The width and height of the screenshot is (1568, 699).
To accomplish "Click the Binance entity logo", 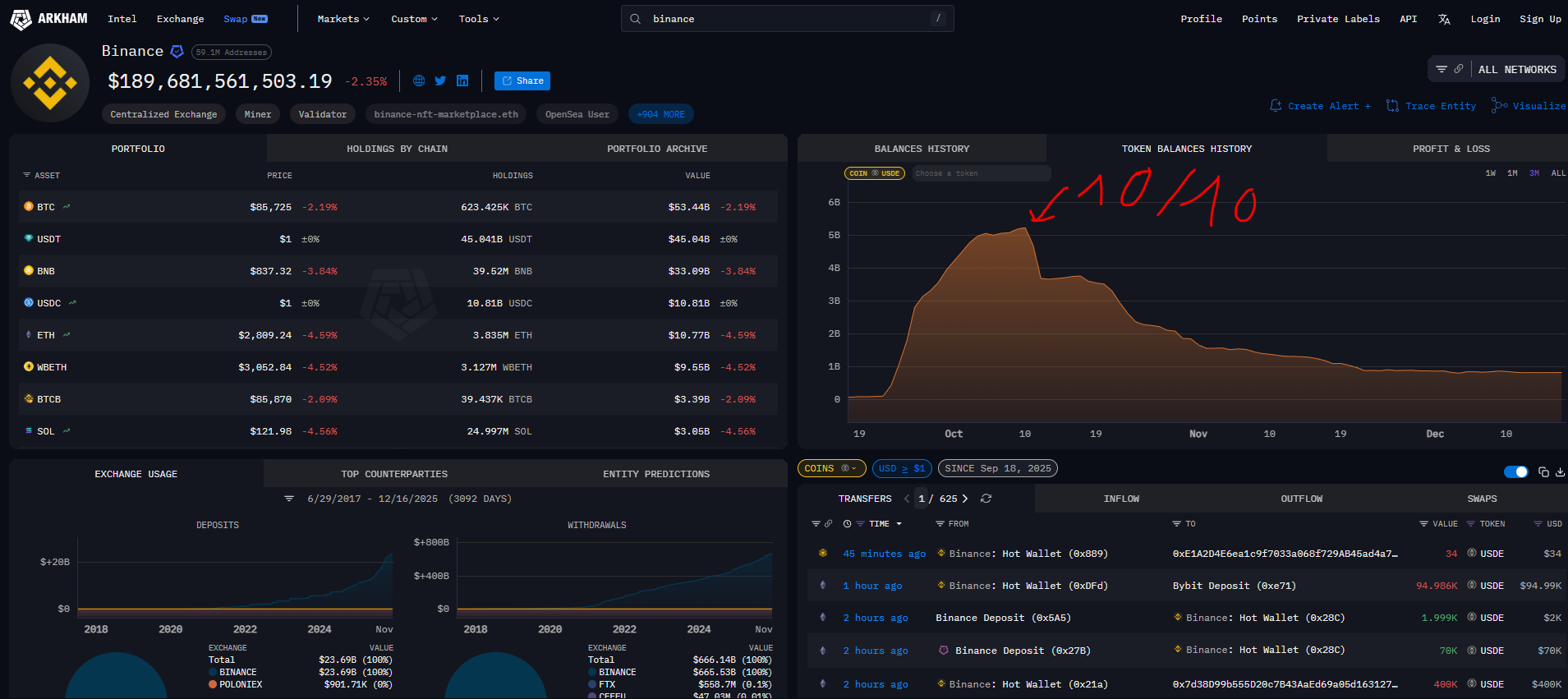I will 50,83.
